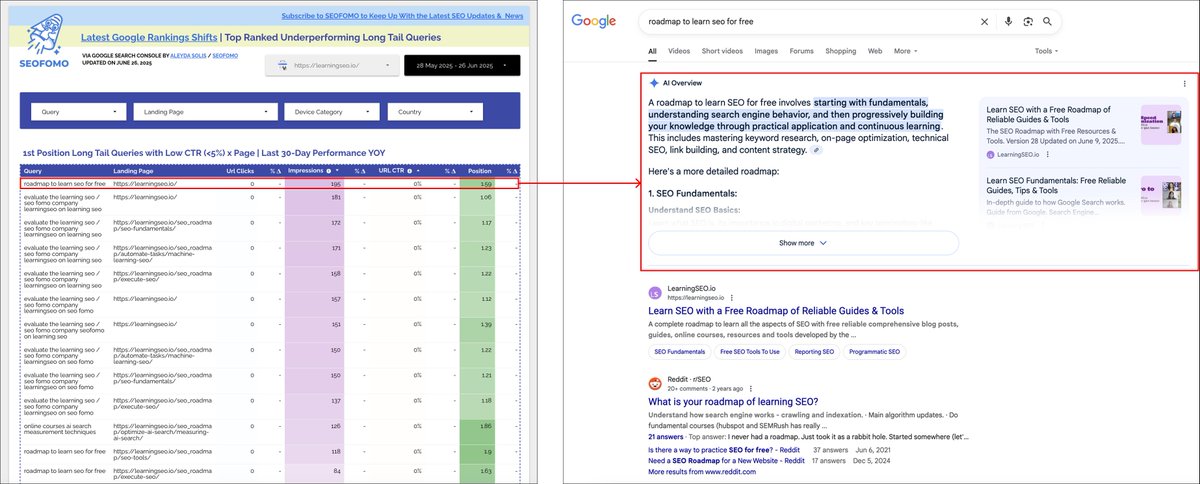Click the Google logo

click(592, 22)
